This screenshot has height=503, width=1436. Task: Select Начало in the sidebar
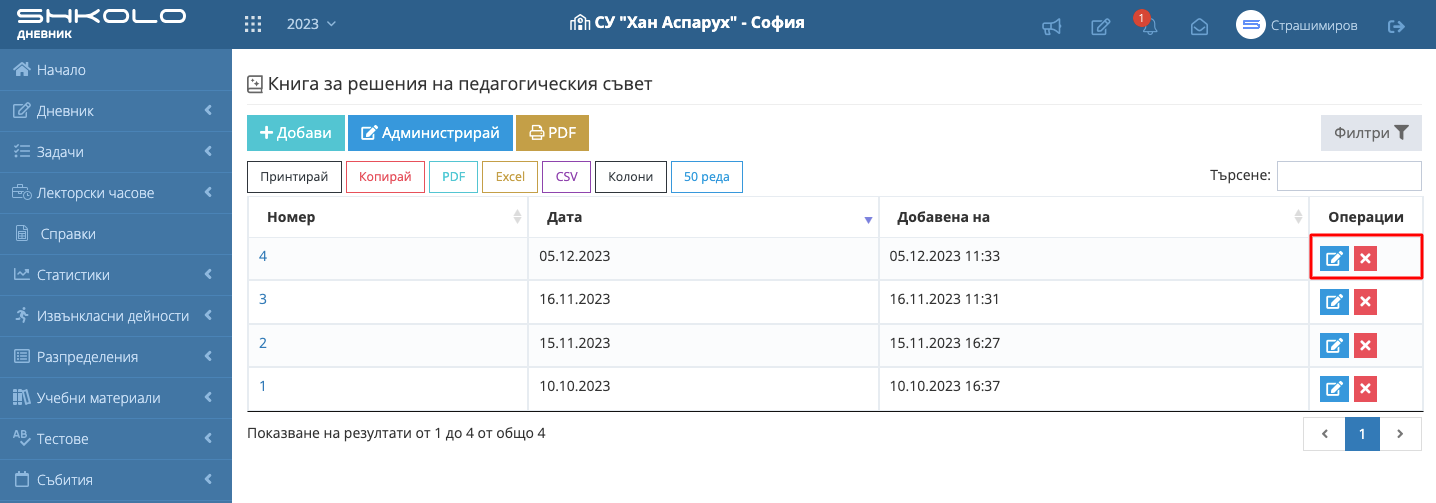tap(61, 70)
